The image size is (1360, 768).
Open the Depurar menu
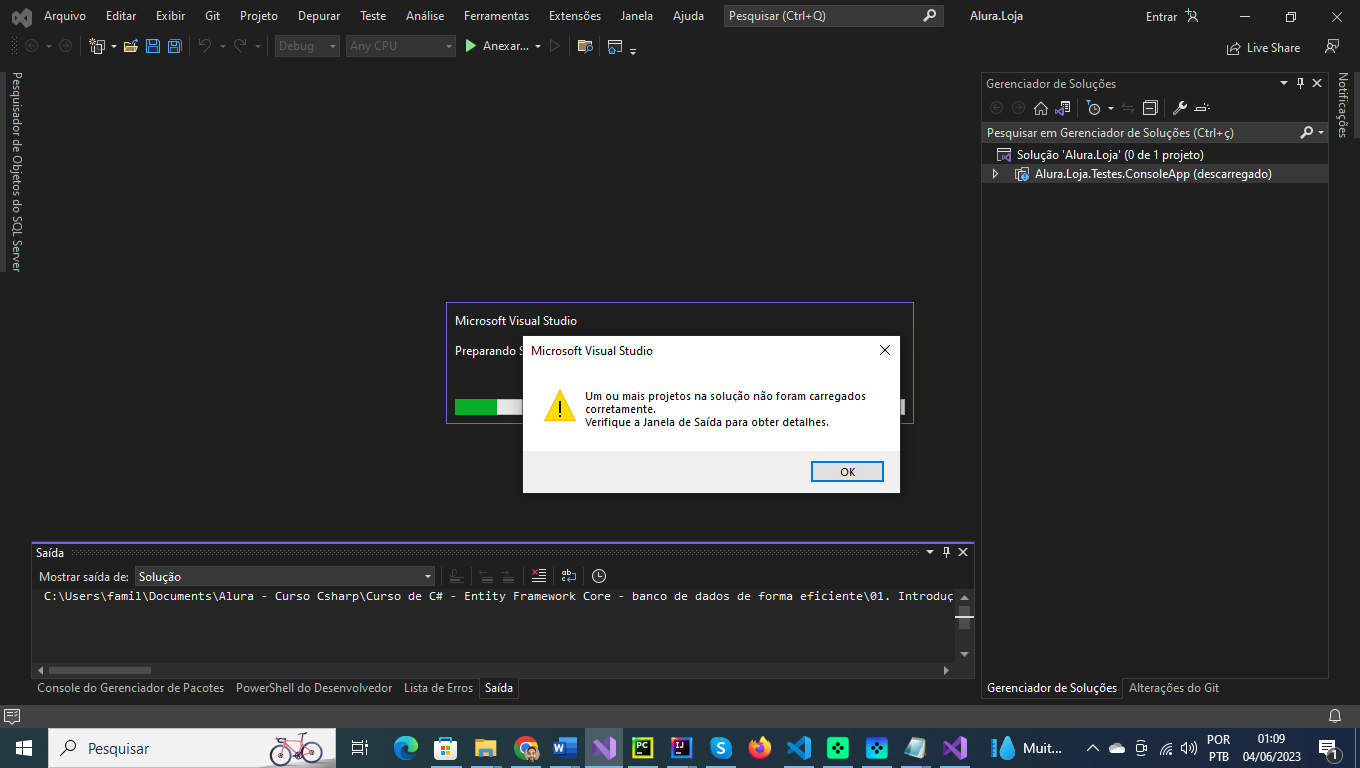tap(319, 16)
